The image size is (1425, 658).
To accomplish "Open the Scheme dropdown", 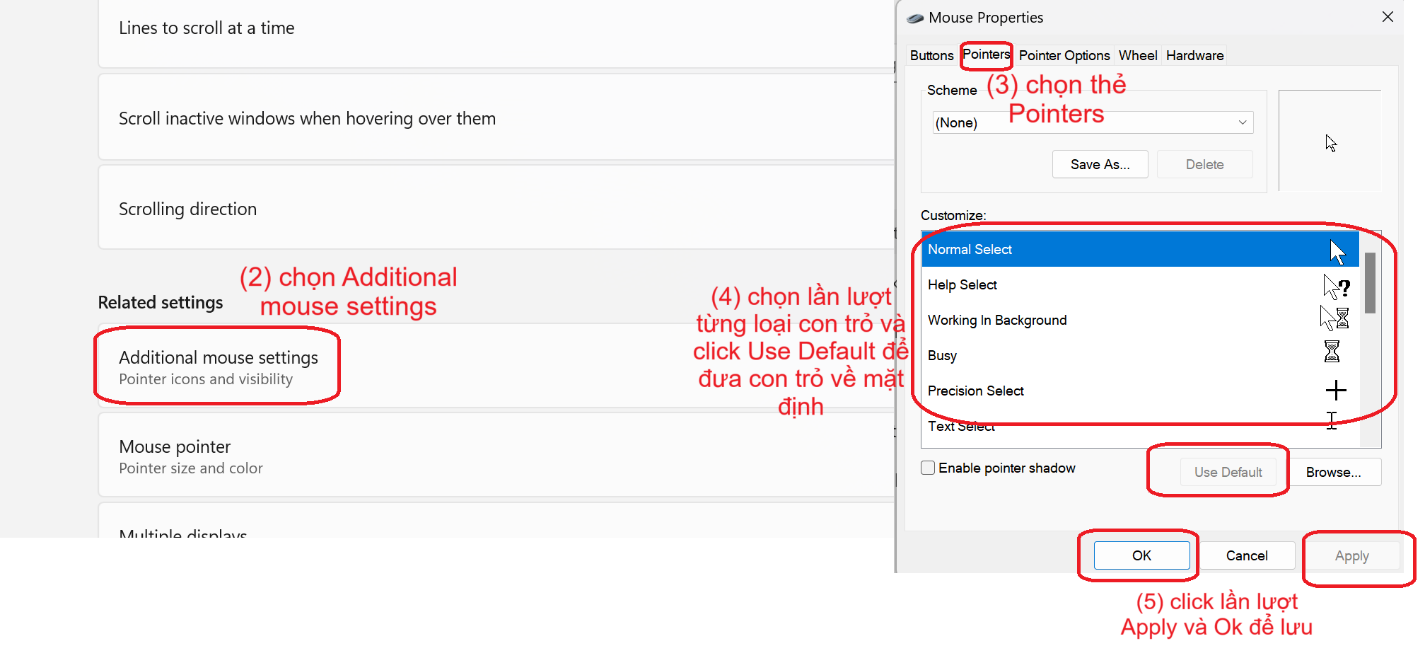I will [x=1091, y=123].
